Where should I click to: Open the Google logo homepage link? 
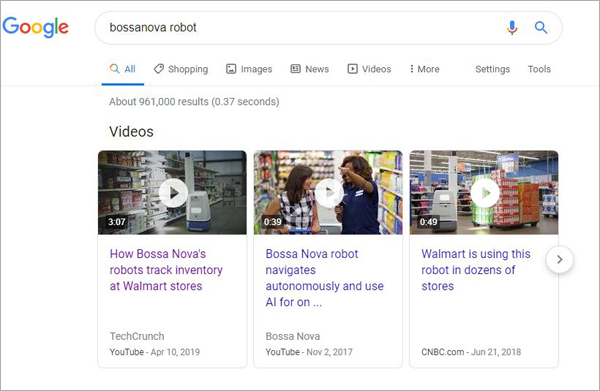[36, 27]
